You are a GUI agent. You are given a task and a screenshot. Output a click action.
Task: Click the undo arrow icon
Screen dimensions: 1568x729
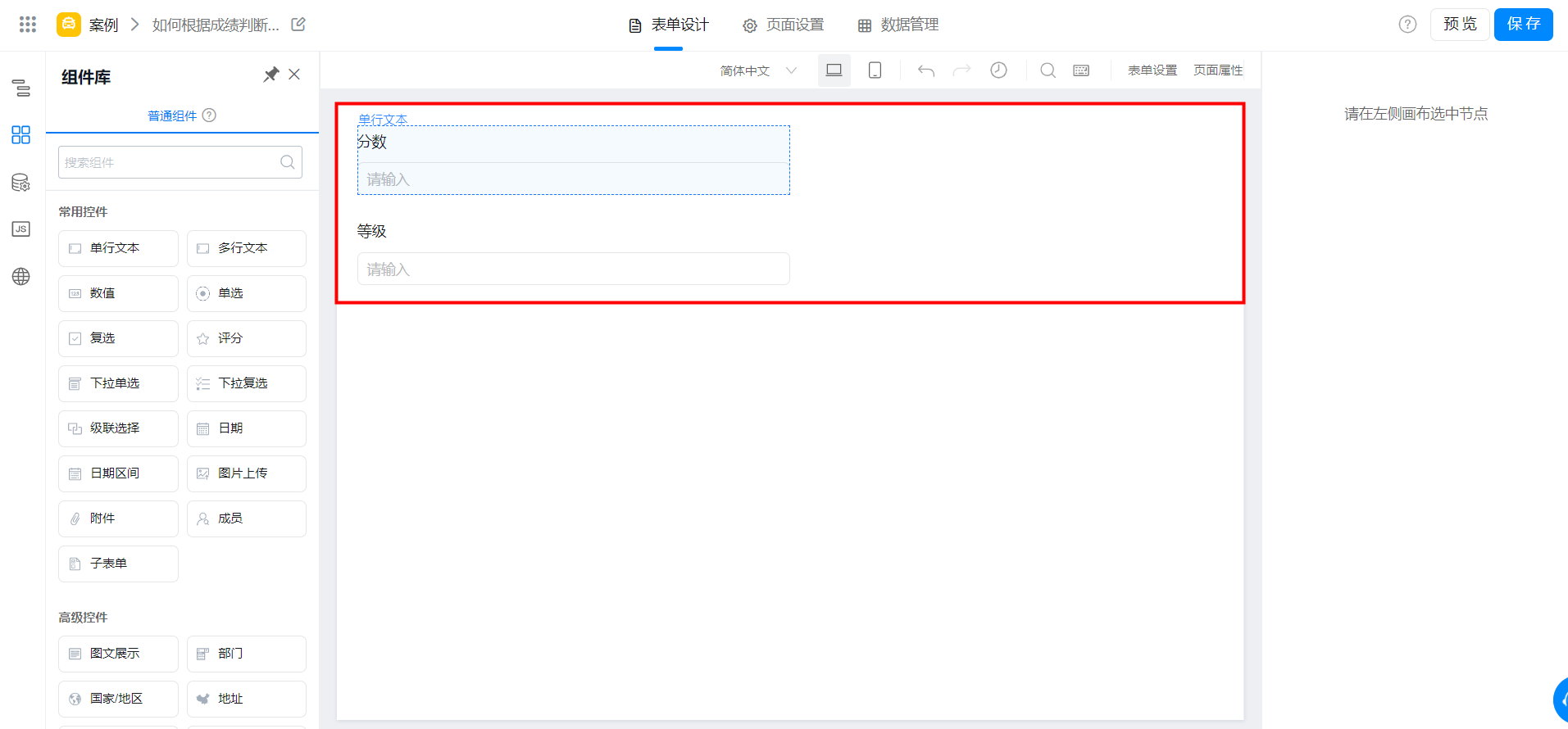926,70
